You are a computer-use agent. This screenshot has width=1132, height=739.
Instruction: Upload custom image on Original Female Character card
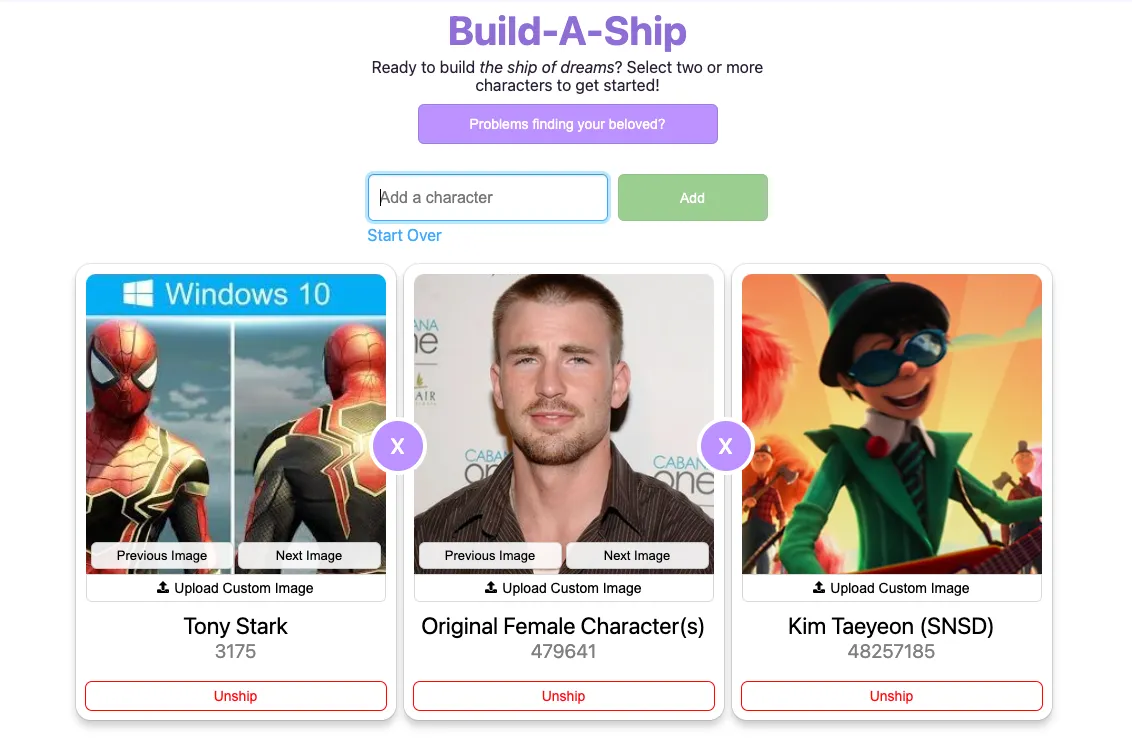(563, 588)
